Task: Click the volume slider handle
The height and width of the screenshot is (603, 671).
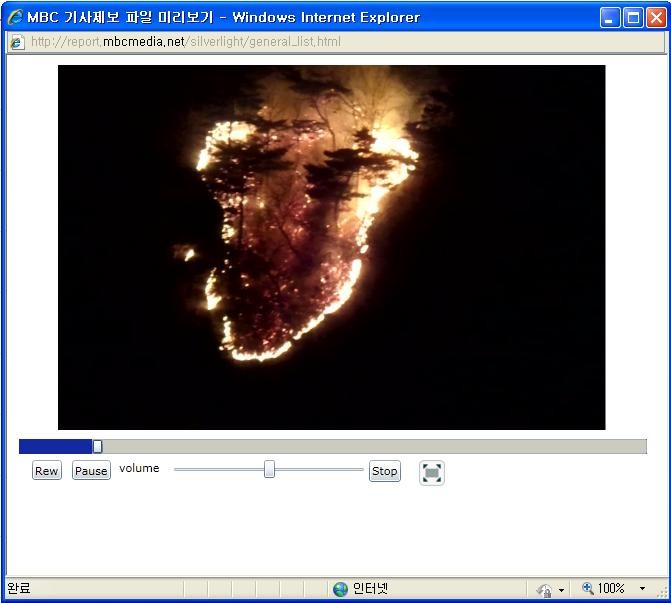Action: [269, 469]
